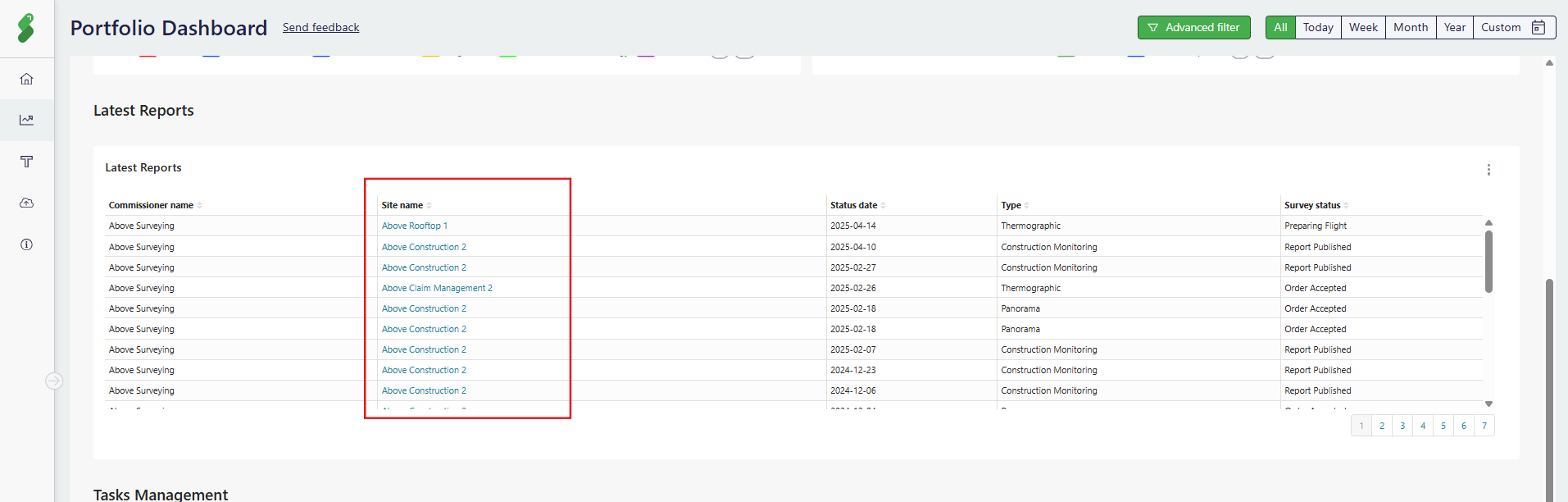Open the T-shaped tool icon in sidebar

26,162
